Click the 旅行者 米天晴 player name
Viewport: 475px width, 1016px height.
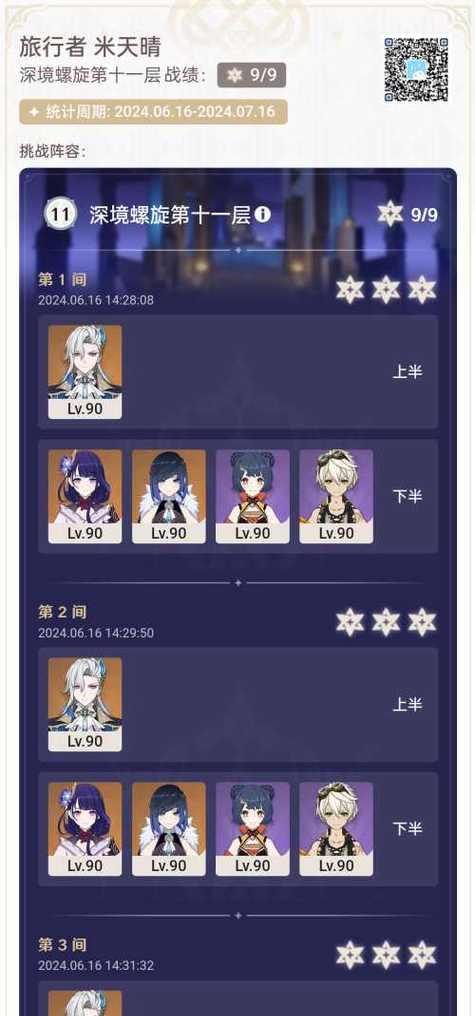[x=90, y=47]
